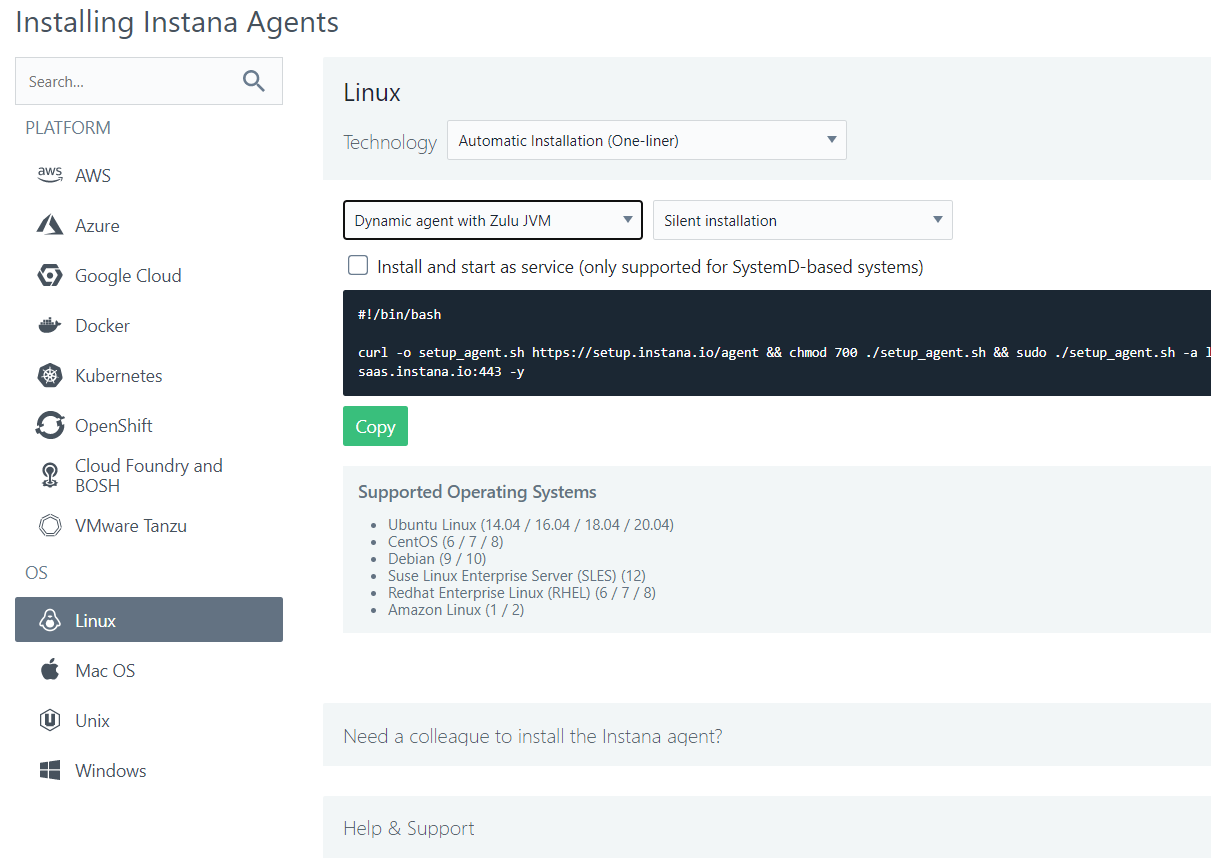The image size is (1211, 867).
Task: Select the VMware Tanzu icon
Action: coord(49,526)
